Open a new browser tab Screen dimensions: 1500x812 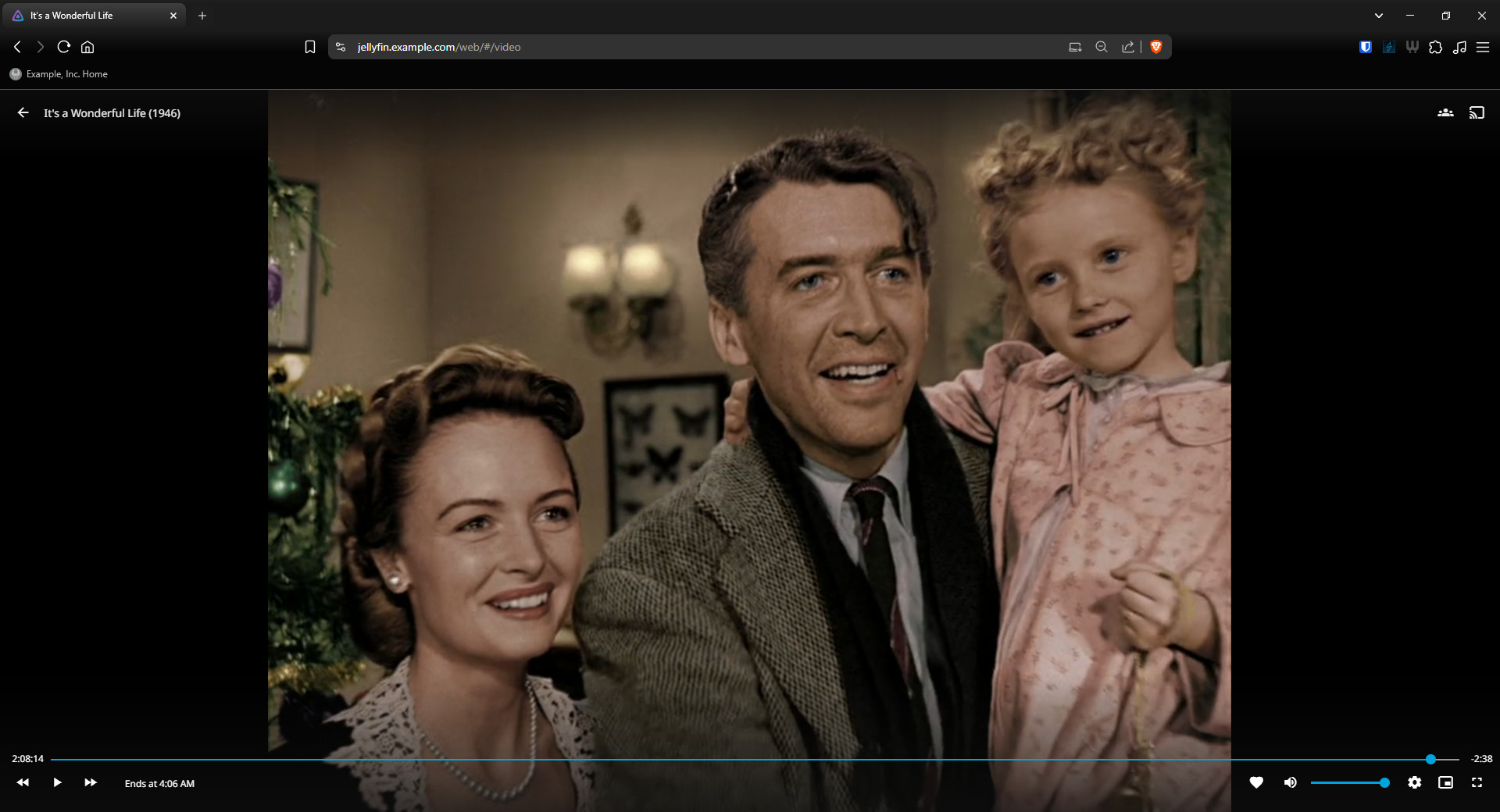tap(202, 16)
